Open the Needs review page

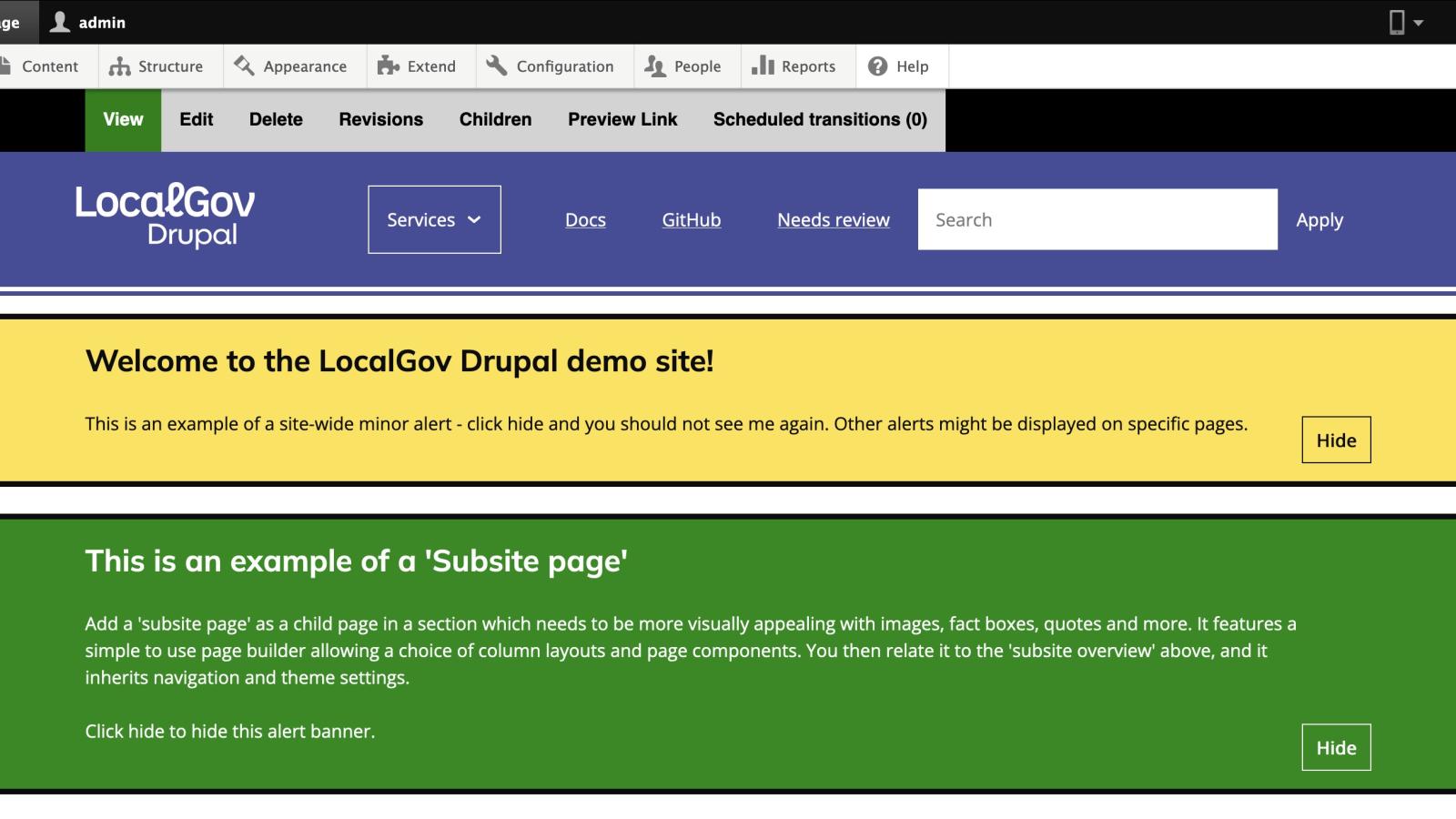click(833, 219)
